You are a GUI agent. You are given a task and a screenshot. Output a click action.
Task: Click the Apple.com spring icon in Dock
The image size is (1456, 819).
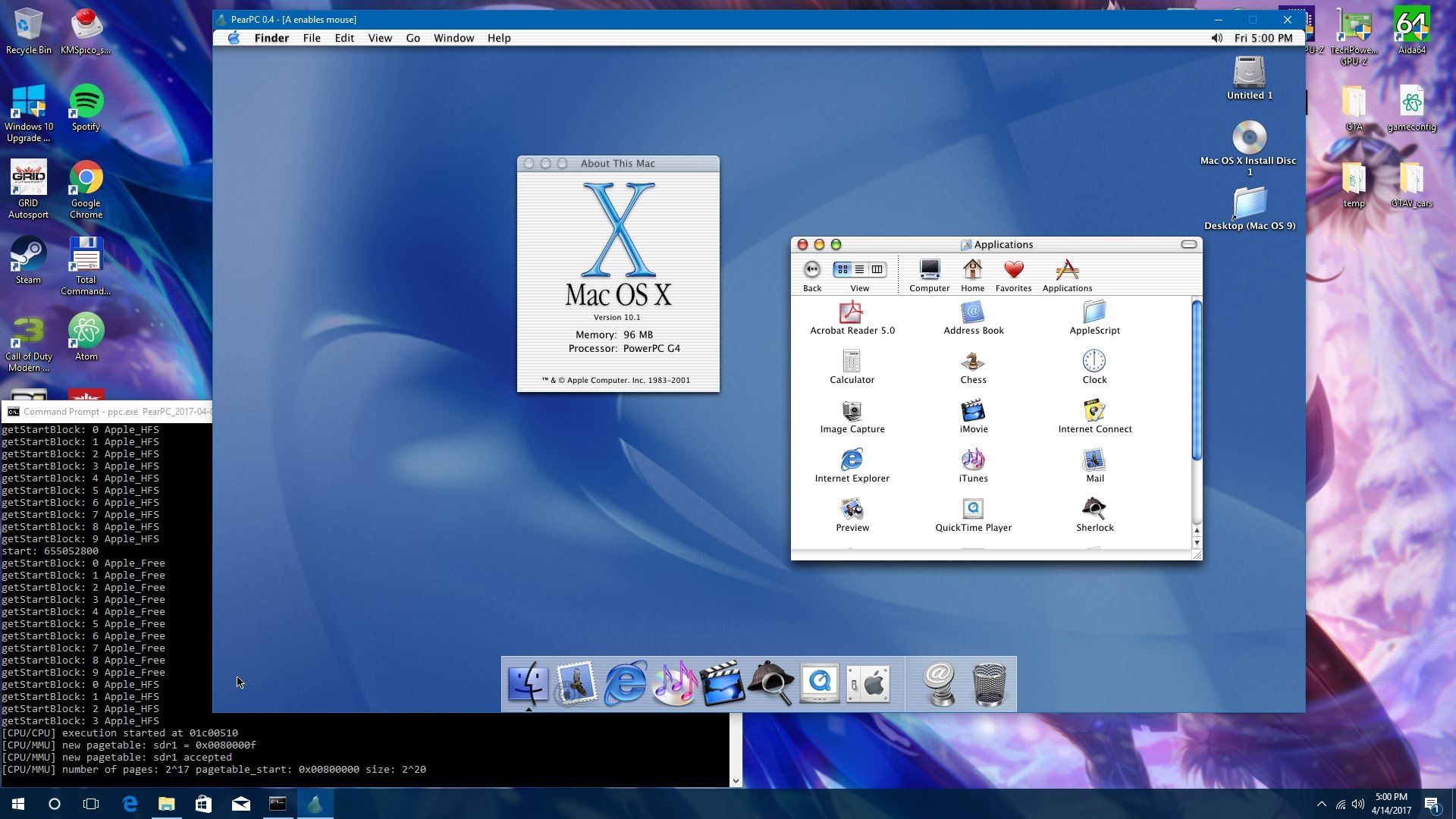[940, 684]
